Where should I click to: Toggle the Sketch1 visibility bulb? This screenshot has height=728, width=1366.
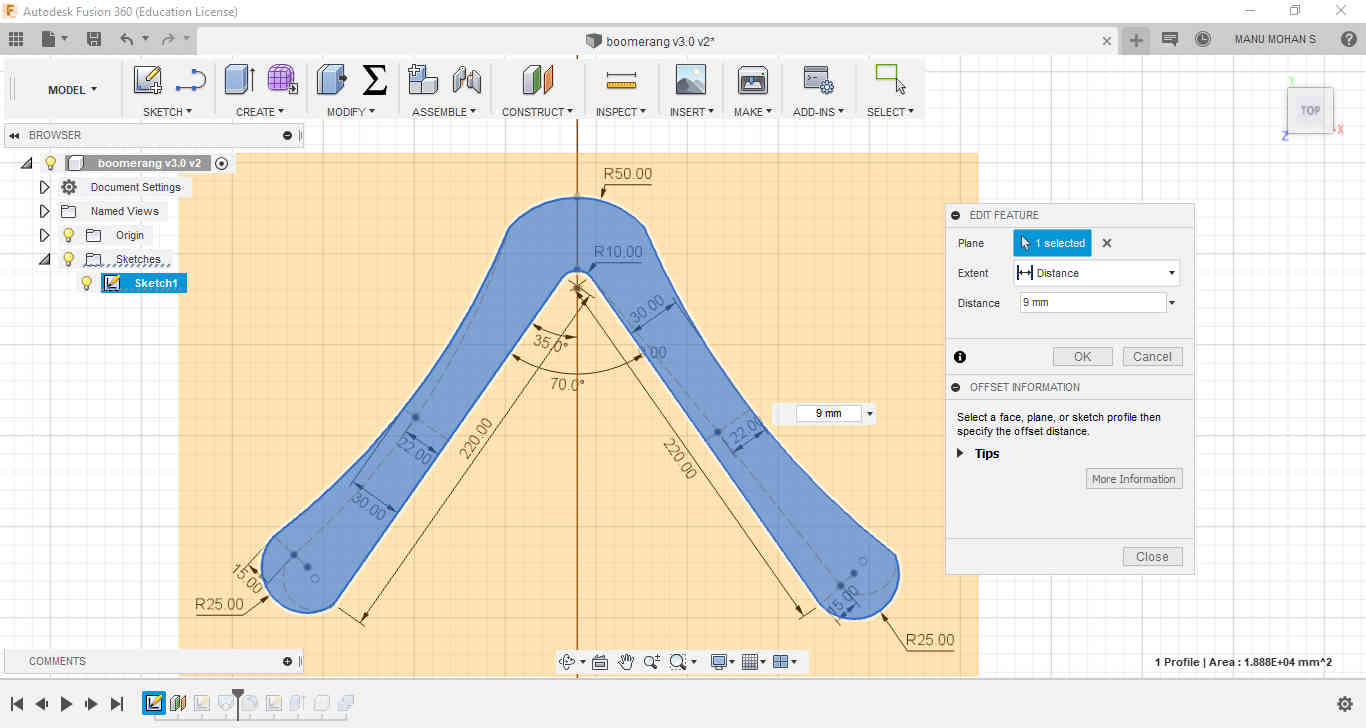pyautogui.click(x=86, y=283)
